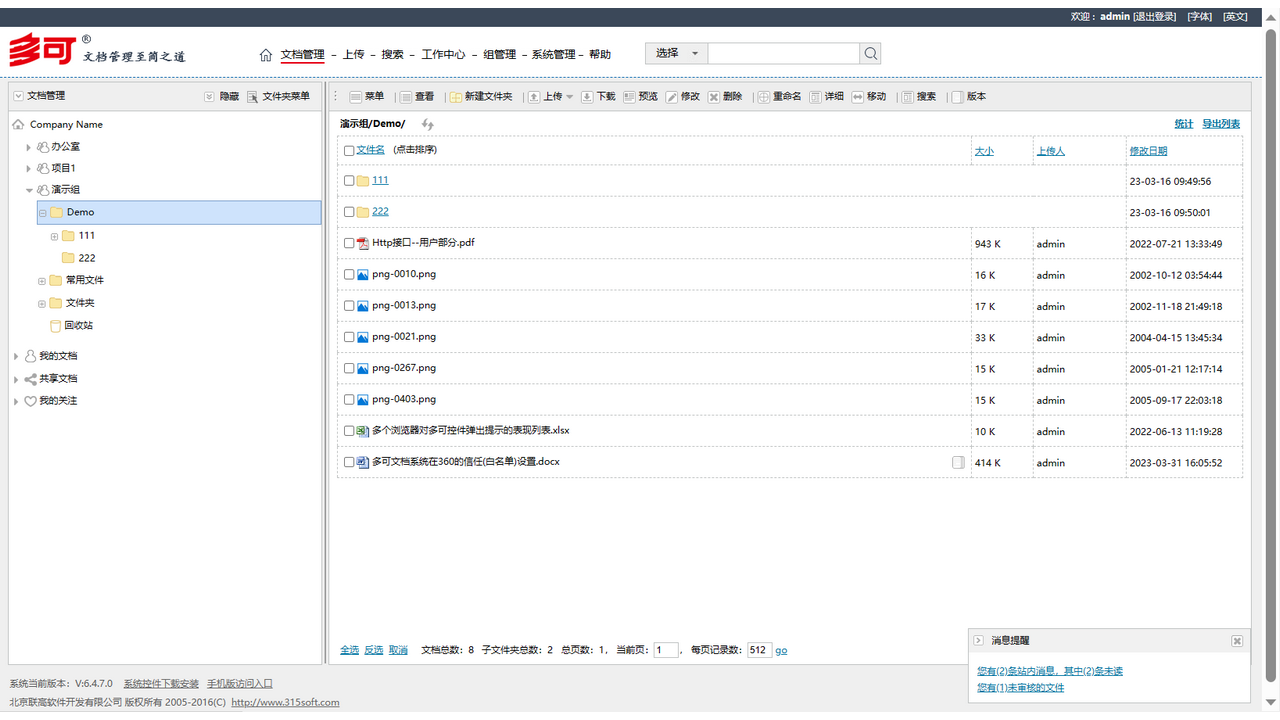Click the 下载 (download) toolbar icon
The width and height of the screenshot is (1280, 720).
click(587, 97)
